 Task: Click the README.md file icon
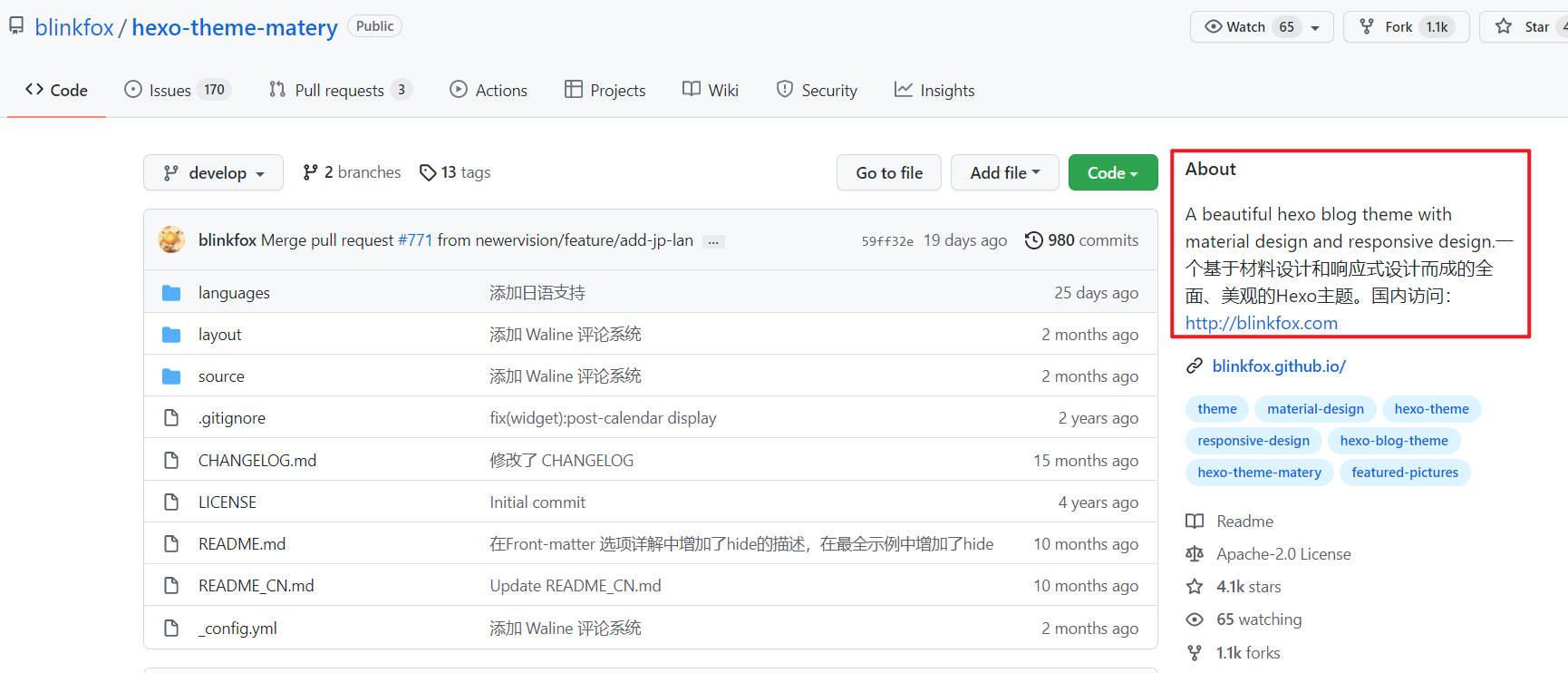coord(171,544)
